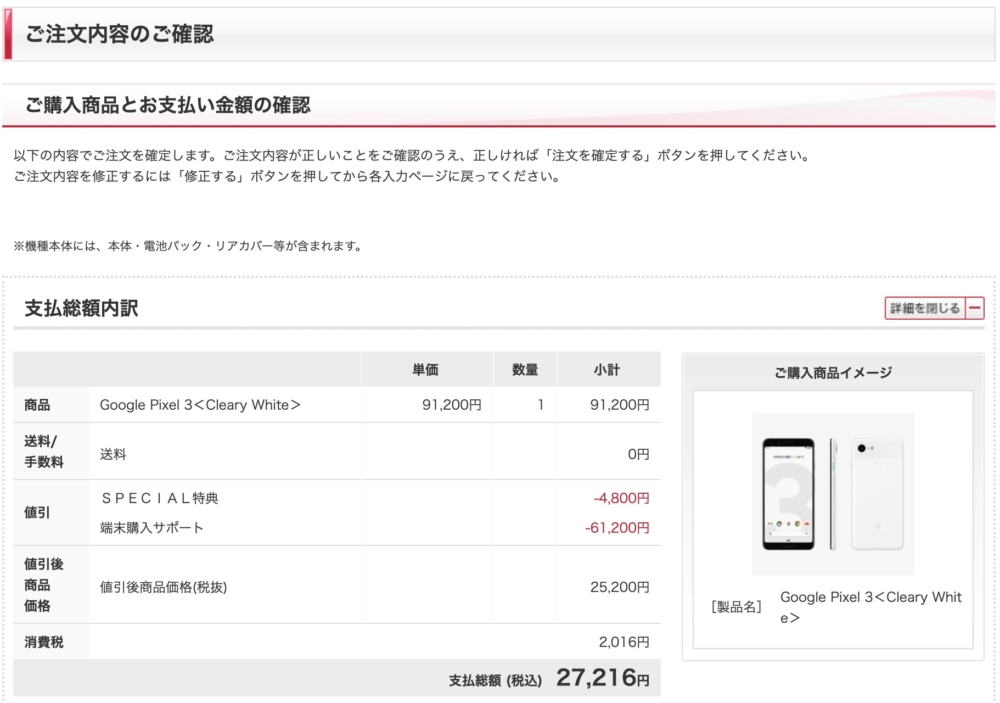
Task: Click the total 27,216円 amount
Action: [603, 678]
